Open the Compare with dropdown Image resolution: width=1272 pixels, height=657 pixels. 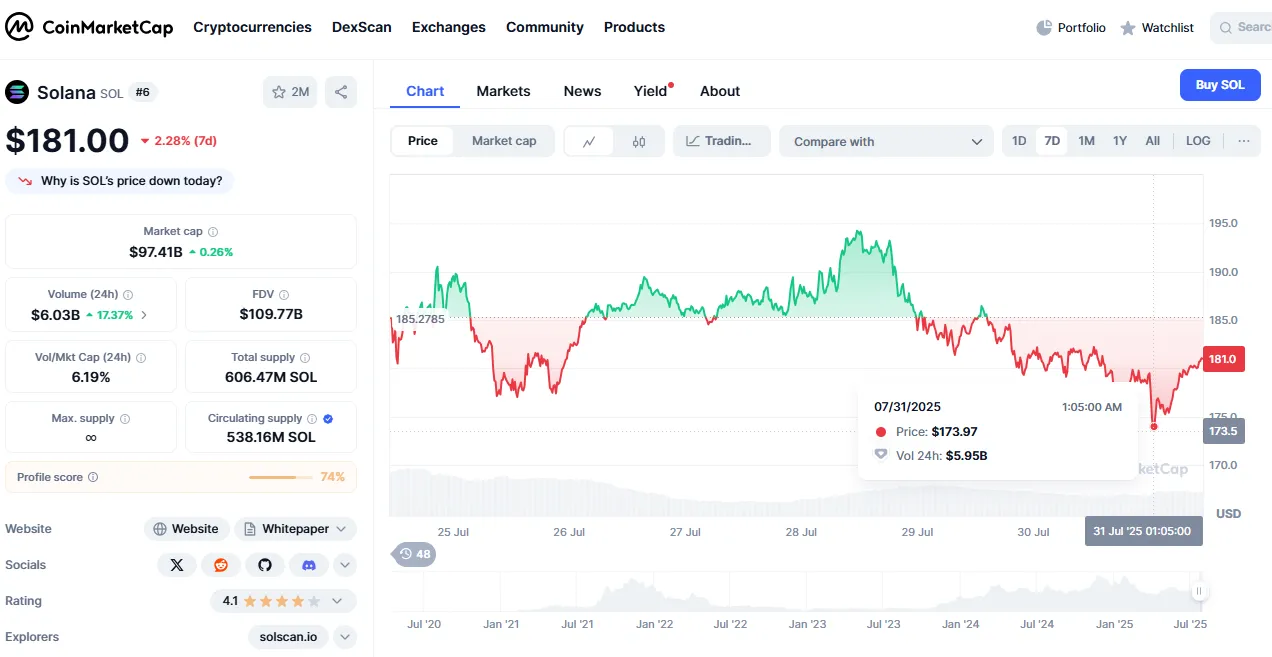(886, 142)
